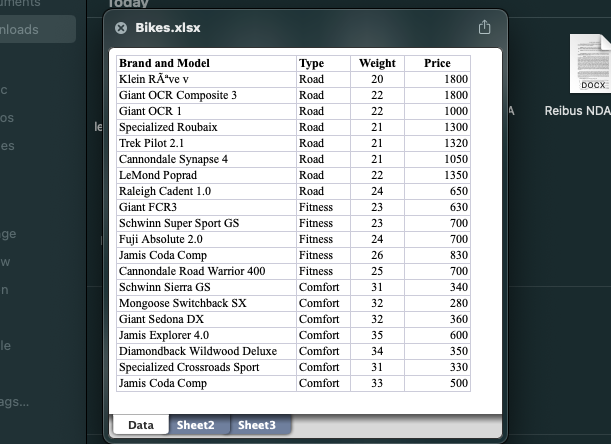Viewport: 611px width, 444px height.
Task: Select the Jamis Explorer 4.0 cell
Action: pos(207,335)
